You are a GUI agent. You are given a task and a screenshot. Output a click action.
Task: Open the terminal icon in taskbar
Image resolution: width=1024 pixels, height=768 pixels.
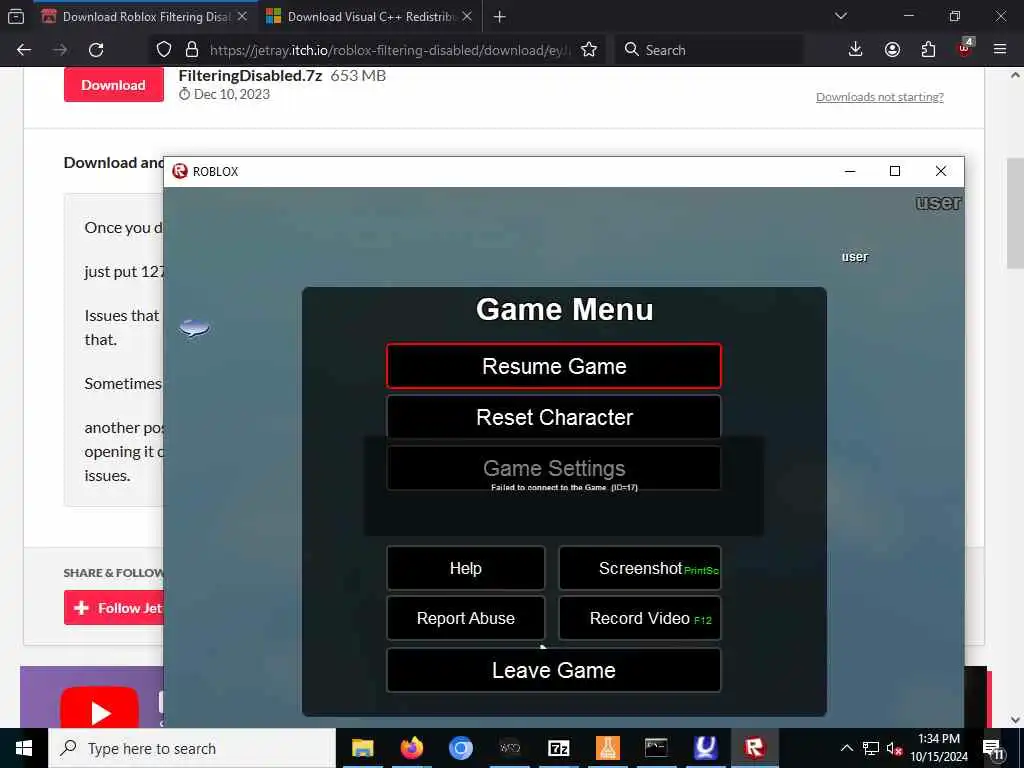pos(656,748)
